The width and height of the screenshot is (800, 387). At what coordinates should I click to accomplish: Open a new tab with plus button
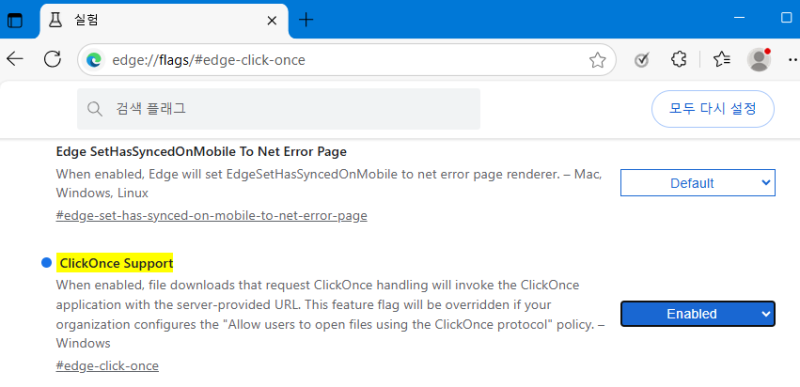click(x=306, y=20)
